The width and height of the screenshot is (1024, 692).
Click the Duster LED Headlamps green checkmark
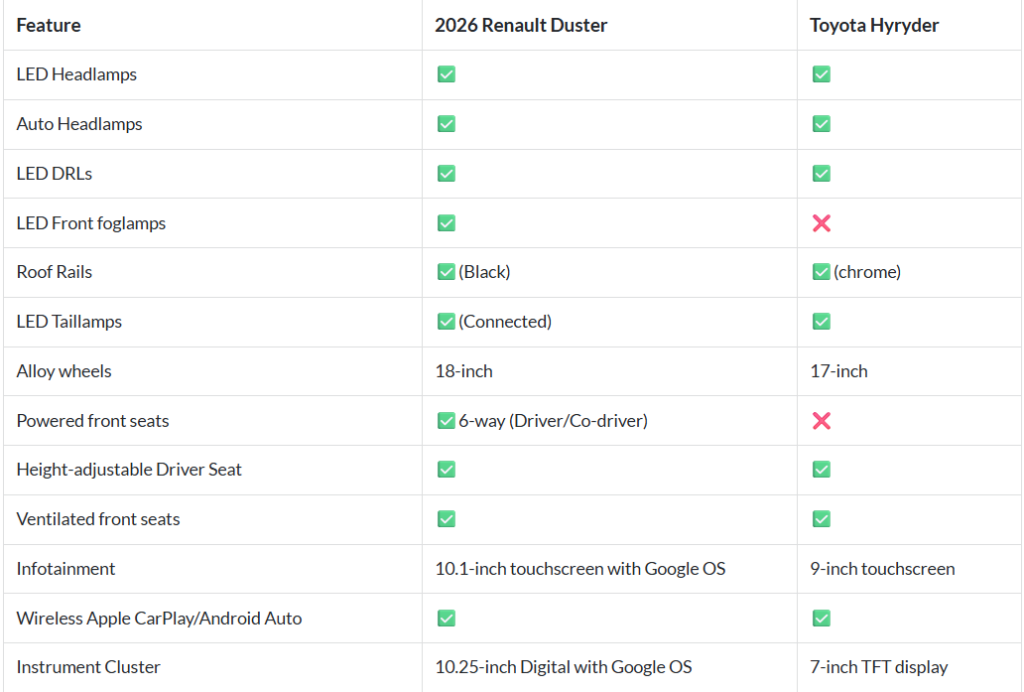point(446,74)
